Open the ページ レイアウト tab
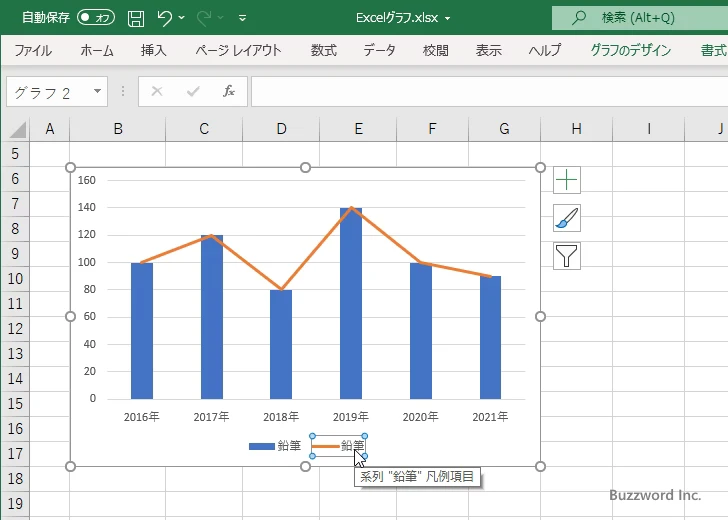 click(x=238, y=50)
